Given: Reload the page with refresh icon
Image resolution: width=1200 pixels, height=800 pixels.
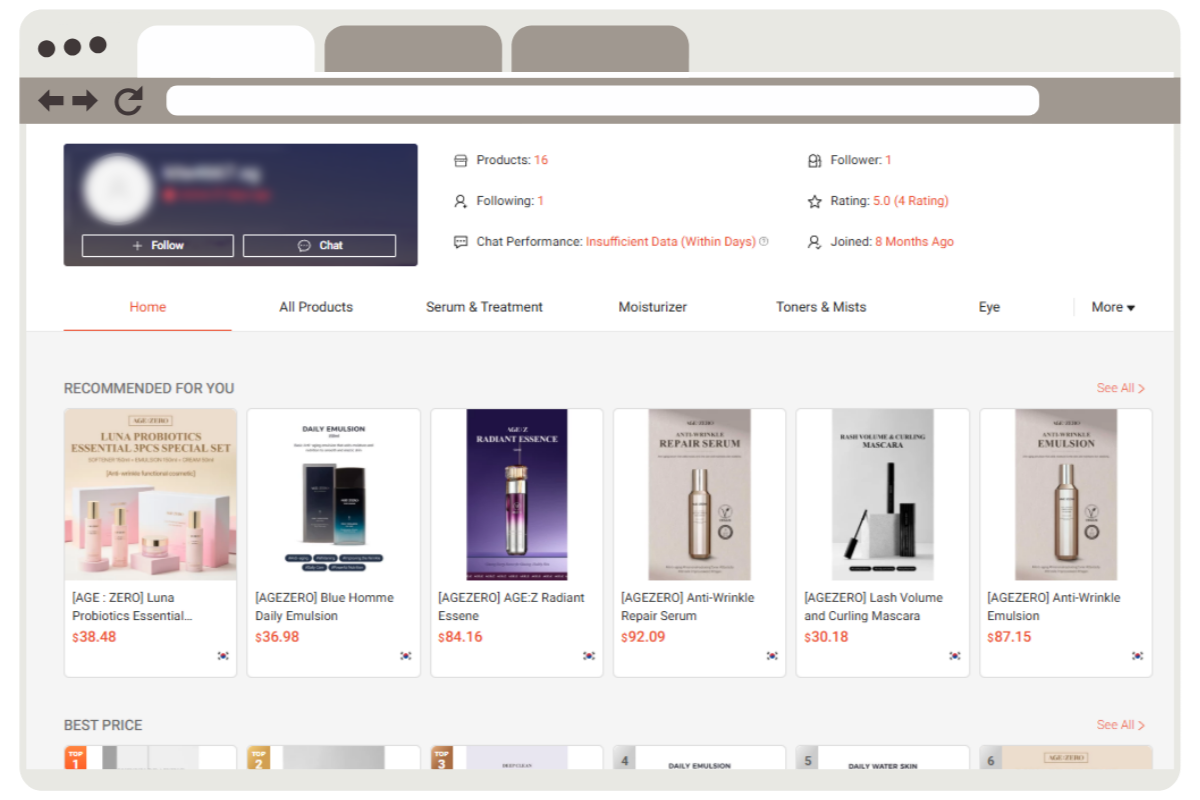Looking at the screenshot, I should pos(128,100).
